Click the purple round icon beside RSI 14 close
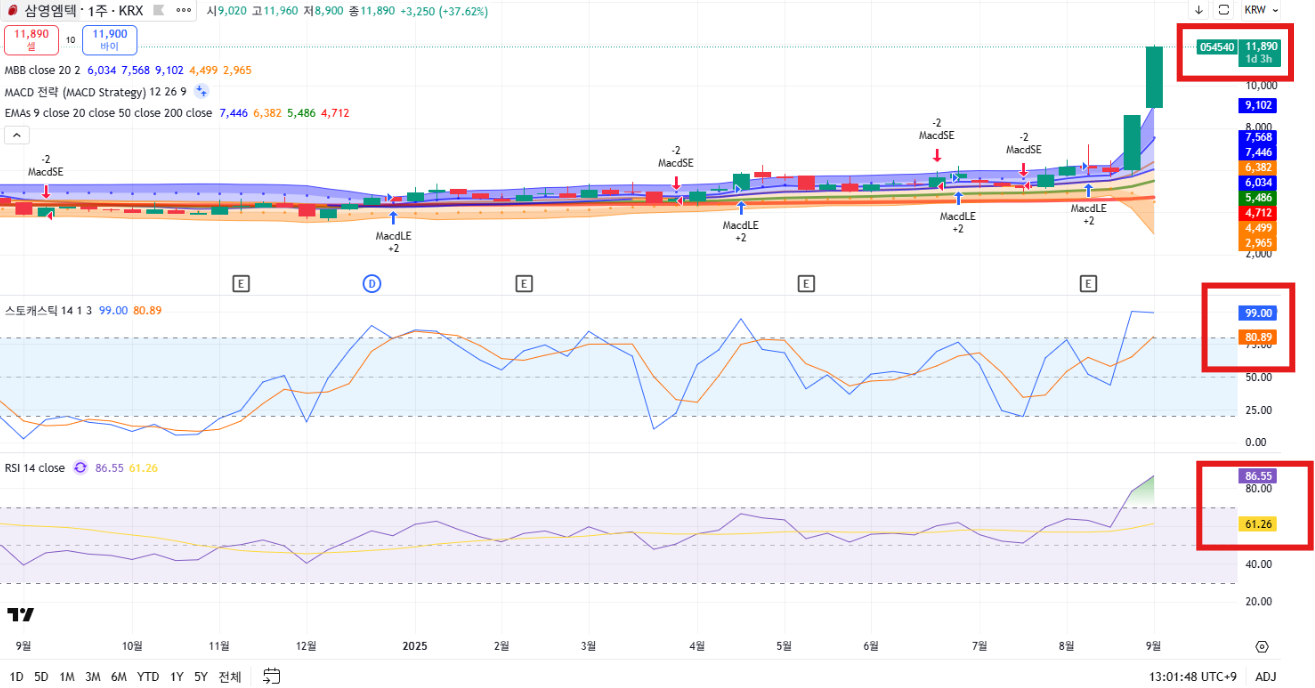 tap(80, 468)
